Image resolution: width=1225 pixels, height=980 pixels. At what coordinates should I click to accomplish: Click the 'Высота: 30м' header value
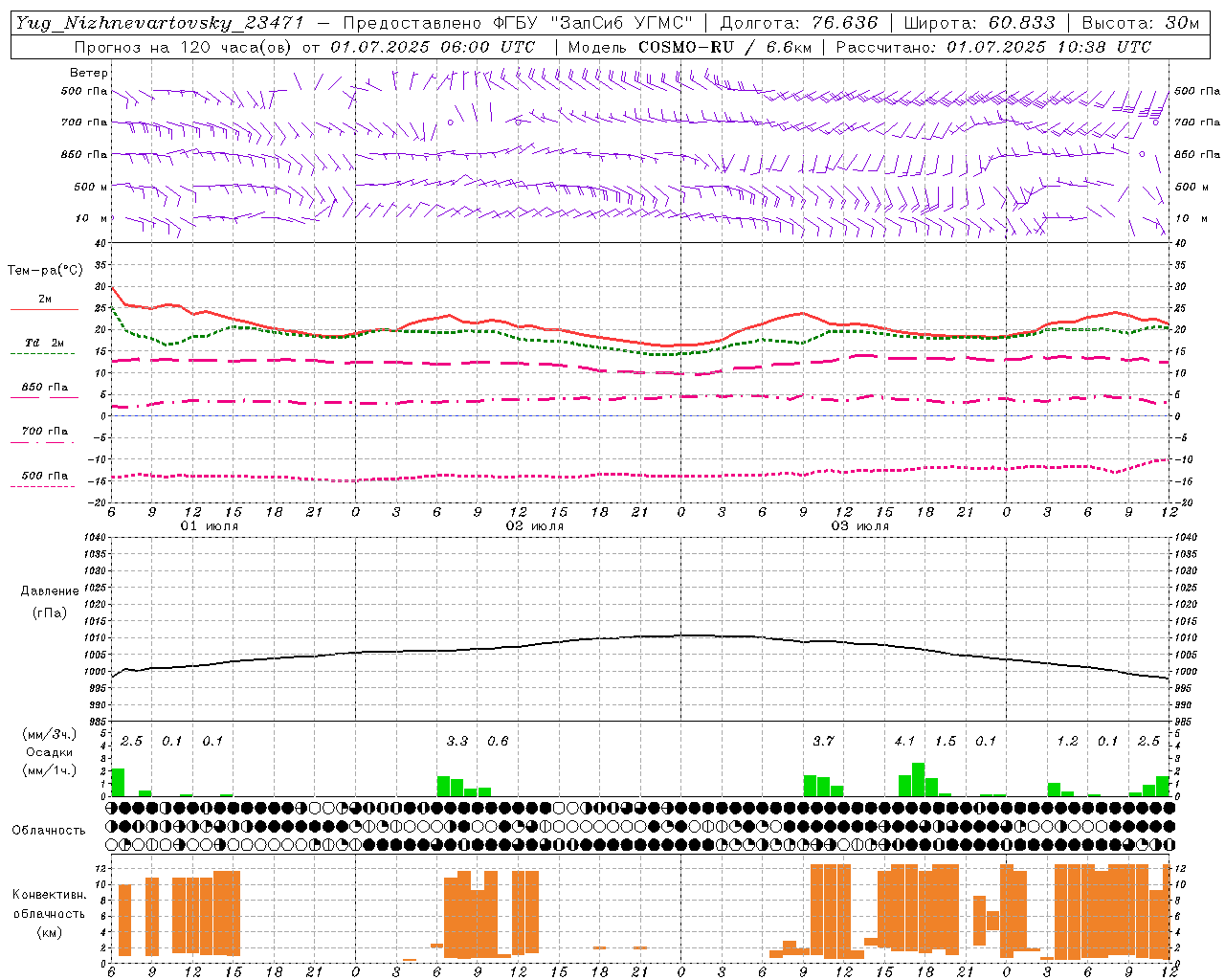(x=1140, y=23)
